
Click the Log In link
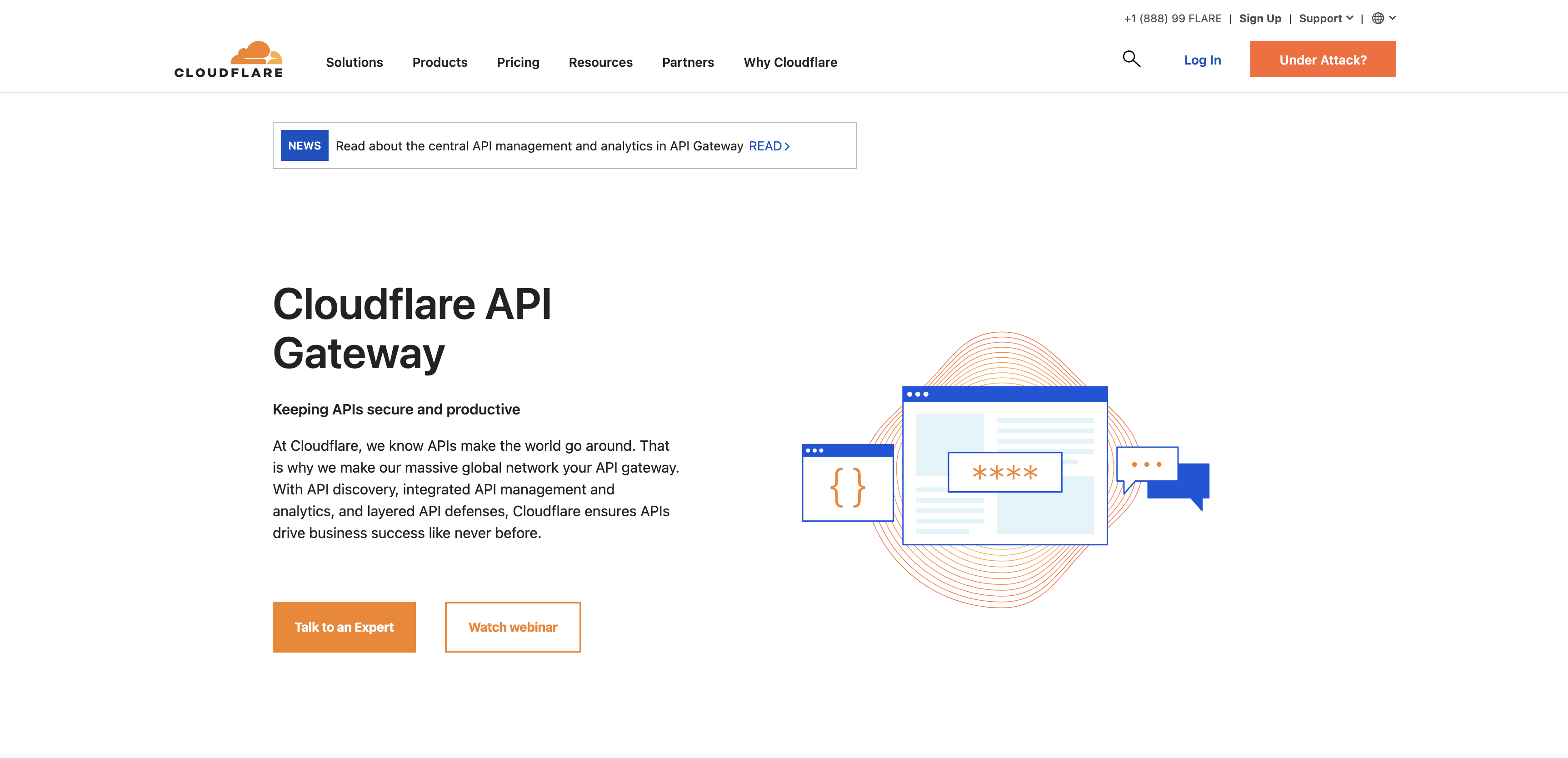[x=1202, y=60]
